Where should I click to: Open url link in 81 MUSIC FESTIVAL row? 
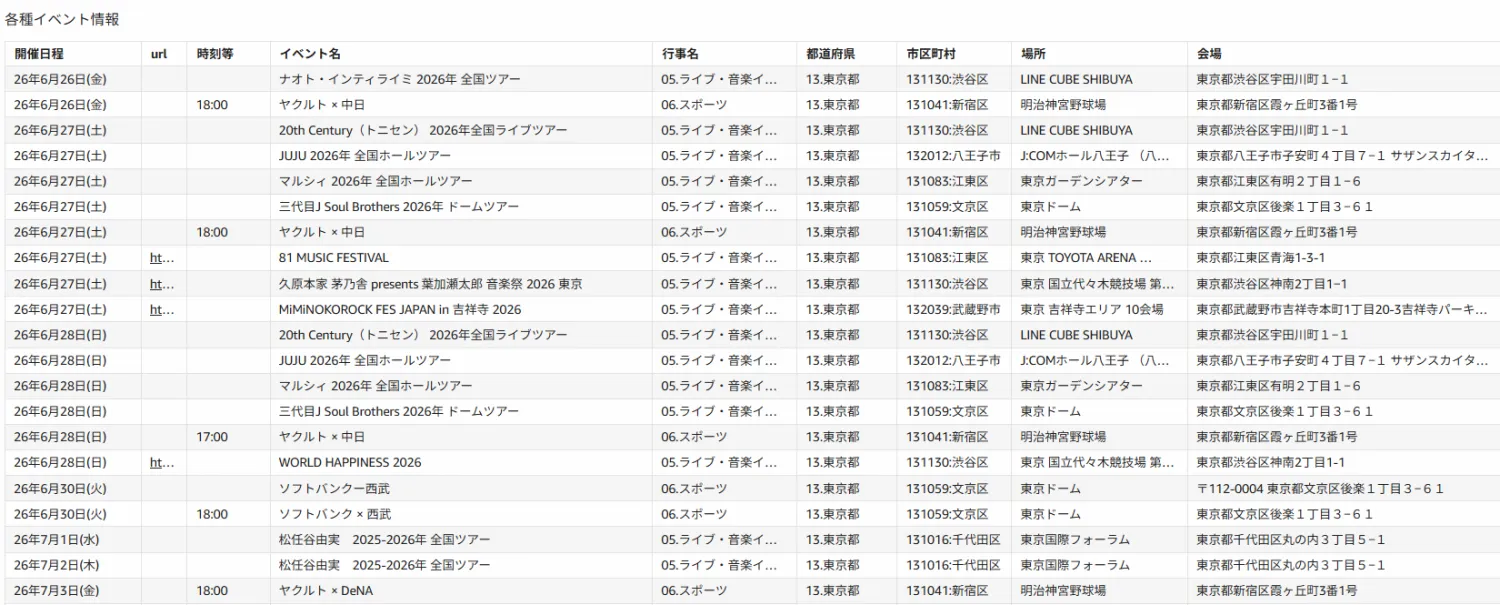(x=162, y=258)
